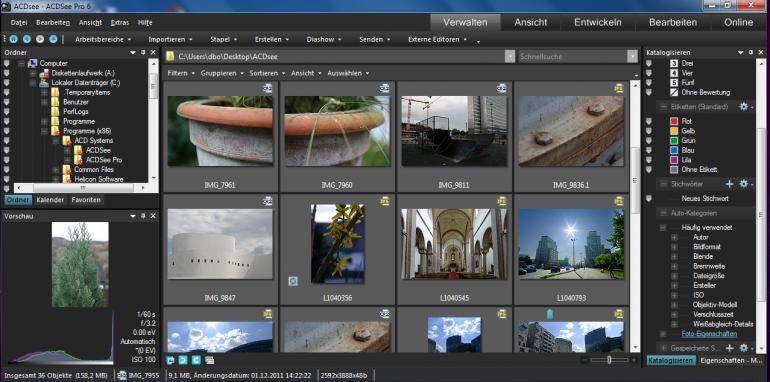The height and width of the screenshot is (382, 770).
Task: Click the grey compare images icon below thumbnails
Action: tap(210, 360)
